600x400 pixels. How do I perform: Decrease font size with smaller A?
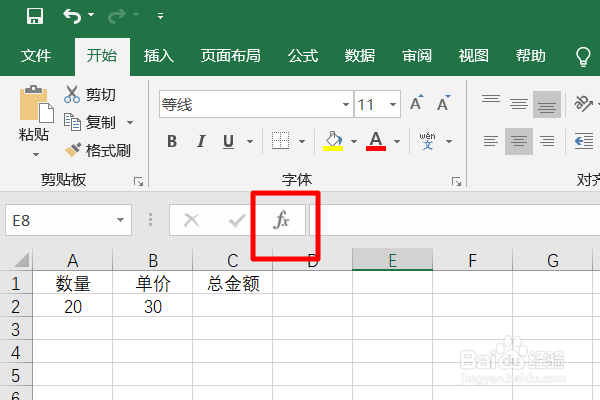443,103
